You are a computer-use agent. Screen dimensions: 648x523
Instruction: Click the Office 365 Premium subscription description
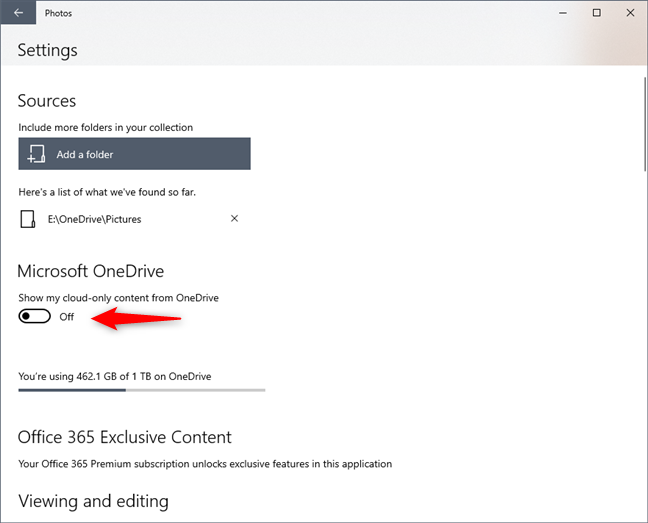pyautogui.click(x=205, y=464)
